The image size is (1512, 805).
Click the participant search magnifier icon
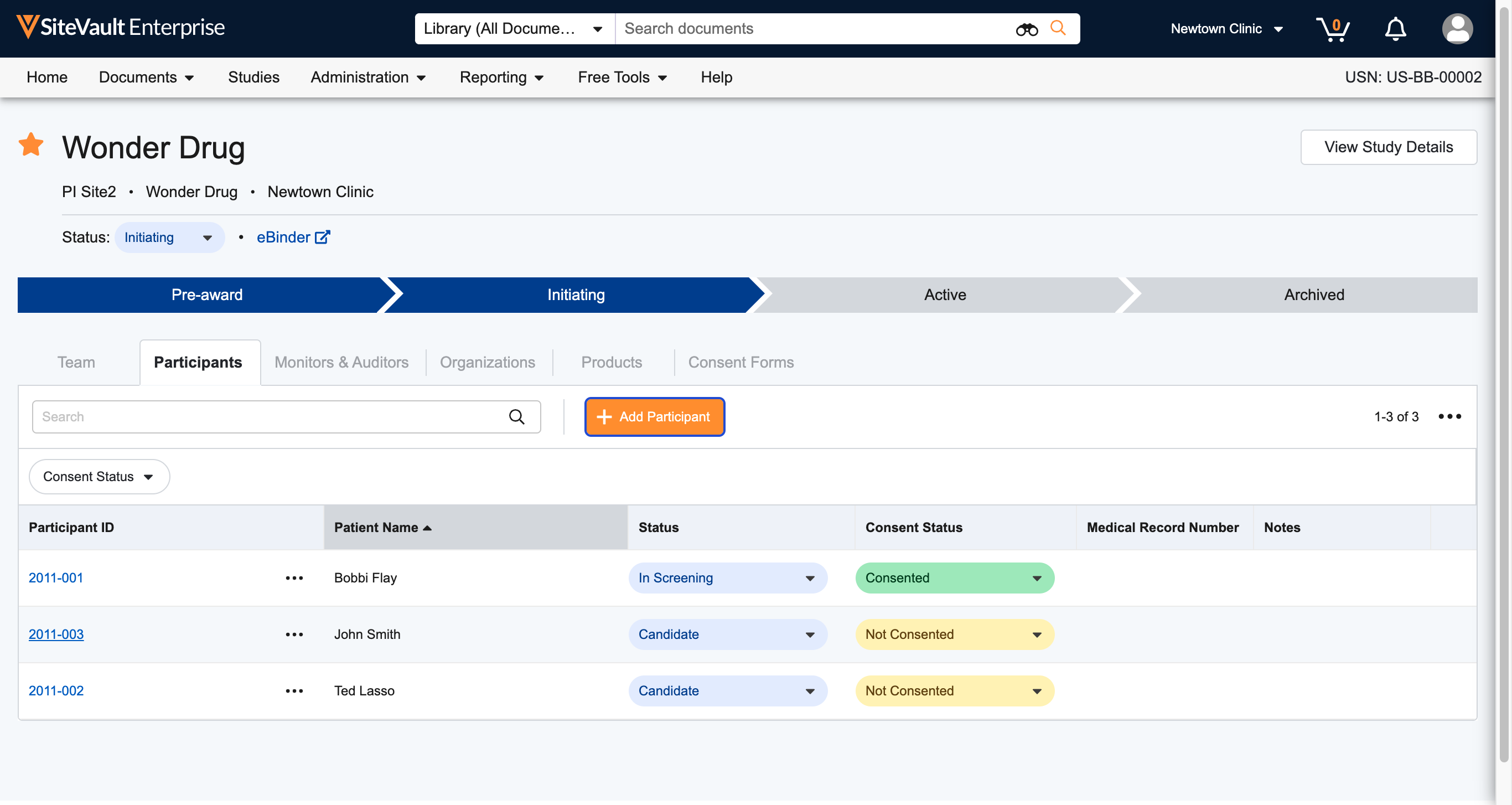pyautogui.click(x=516, y=417)
